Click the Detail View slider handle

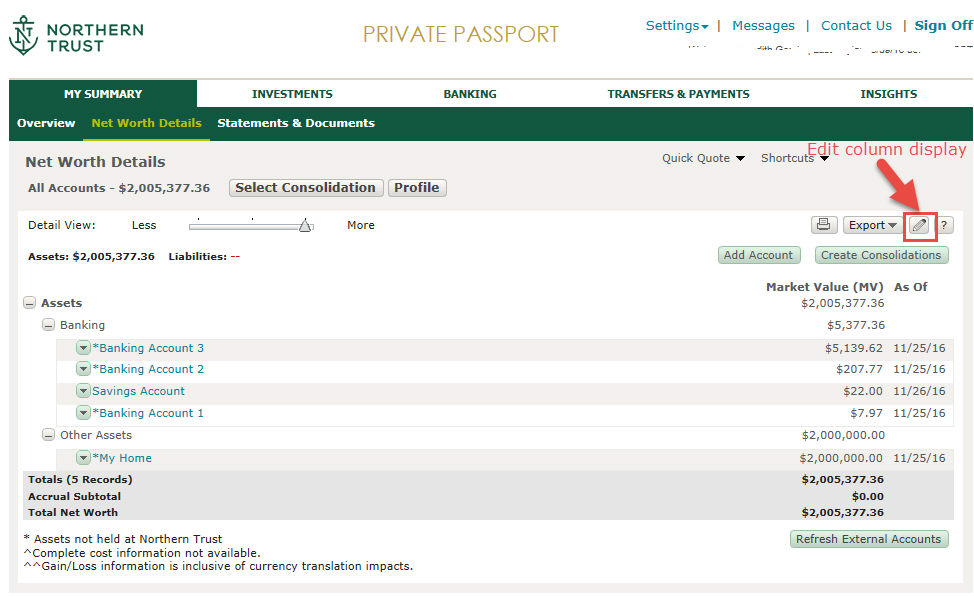pos(305,225)
